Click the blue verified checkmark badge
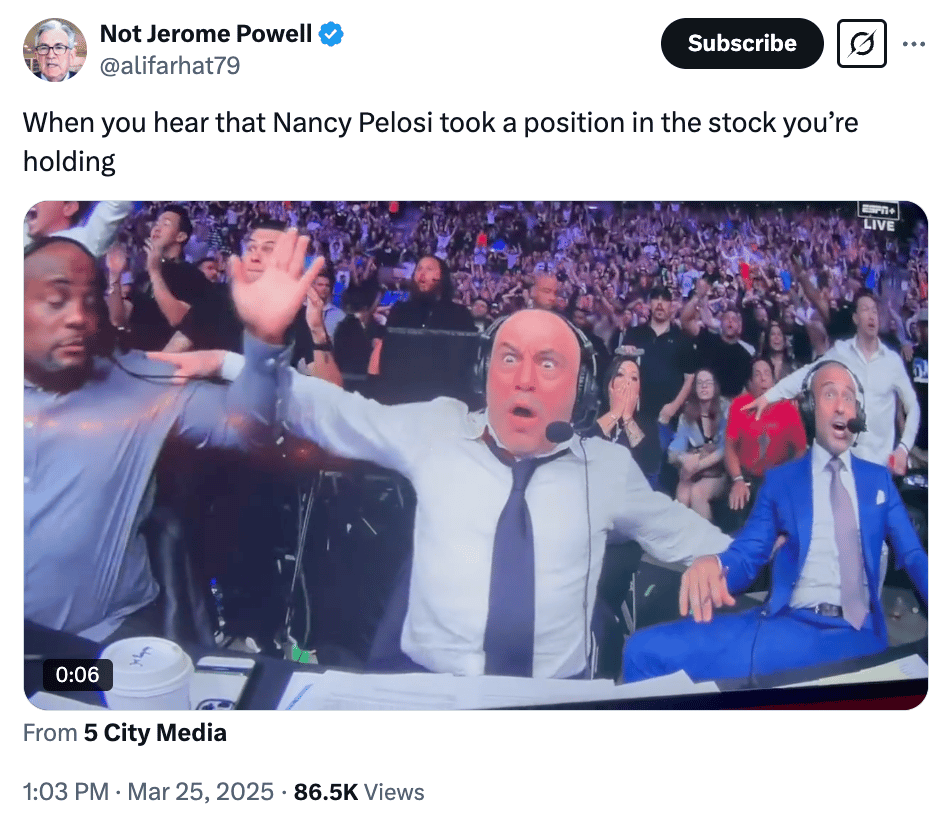This screenshot has height=818, width=948. tap(331, 34)
